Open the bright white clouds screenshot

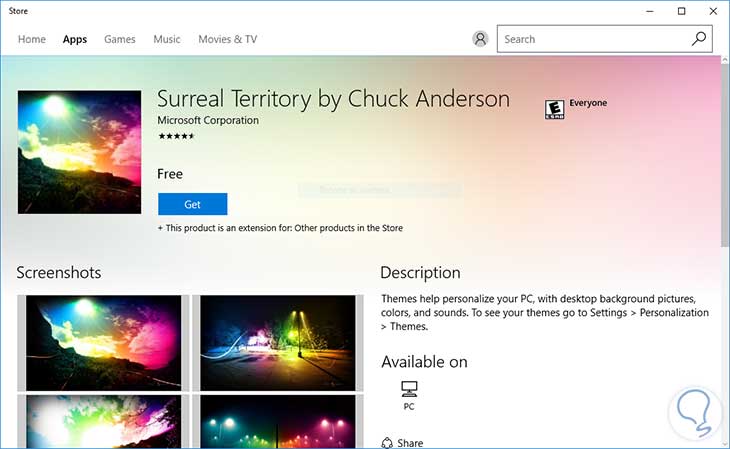103,422
